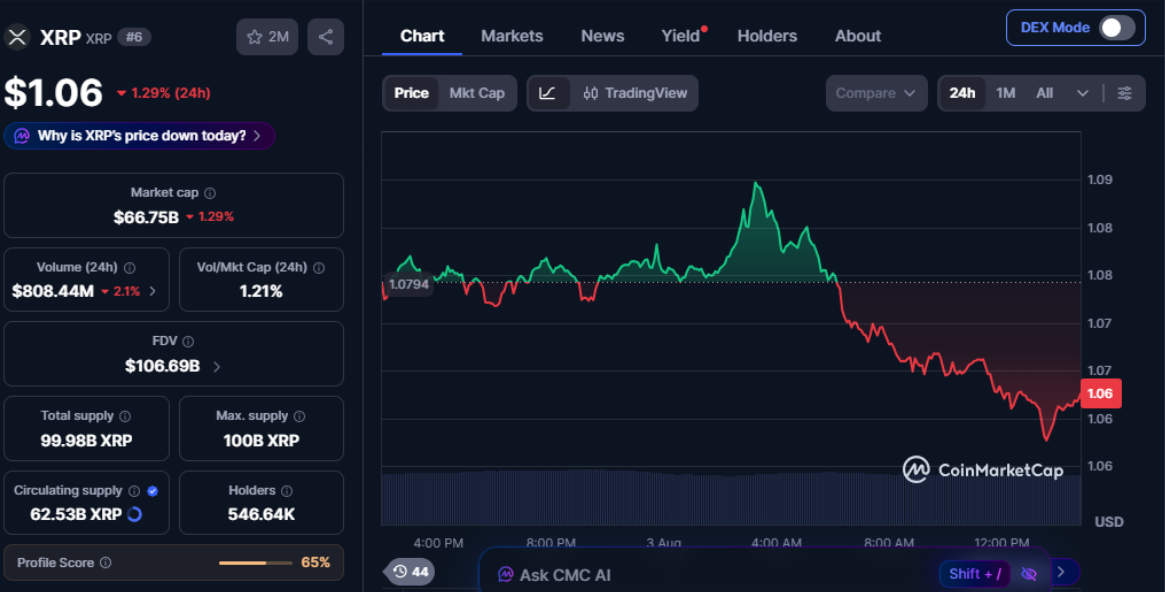
Task: Click the Holders info icon
Action: (287, 491)
